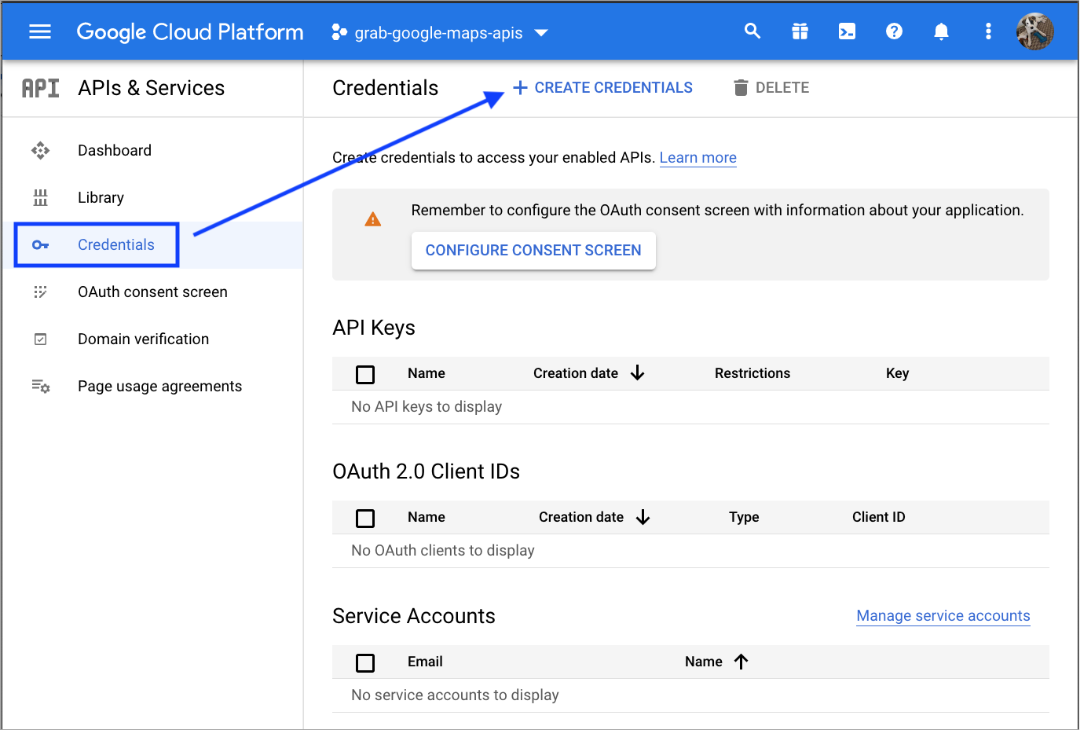Click the Credentials key icon

[41, 244]
